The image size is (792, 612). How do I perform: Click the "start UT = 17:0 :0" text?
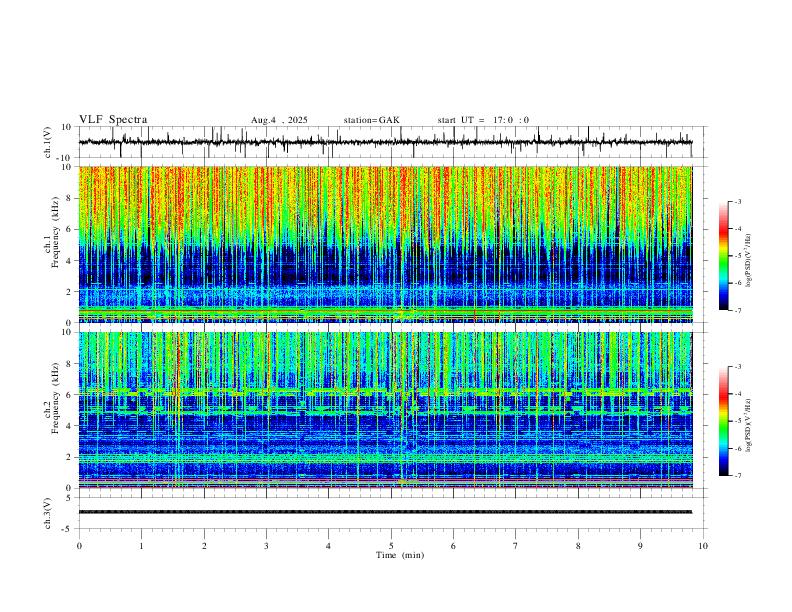[x=483, y=120]
